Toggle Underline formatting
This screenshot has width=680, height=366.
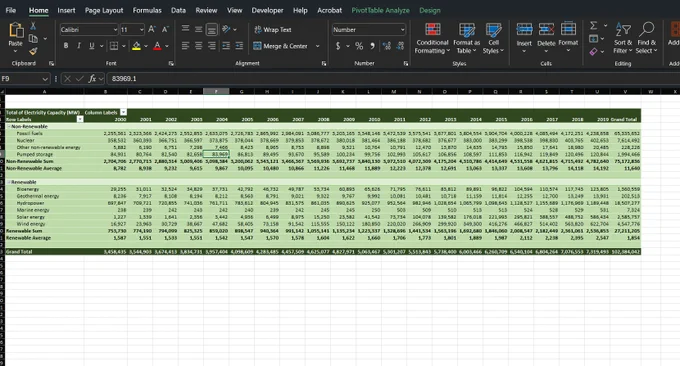tap(92, 46)
